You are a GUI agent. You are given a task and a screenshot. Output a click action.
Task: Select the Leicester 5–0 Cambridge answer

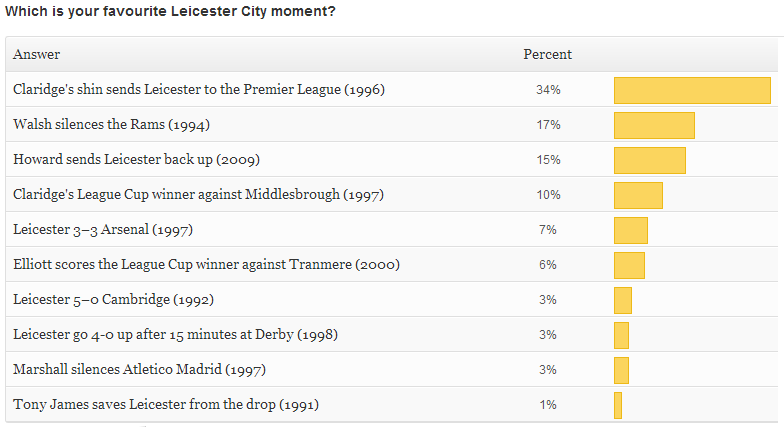[x=114, y=300]
